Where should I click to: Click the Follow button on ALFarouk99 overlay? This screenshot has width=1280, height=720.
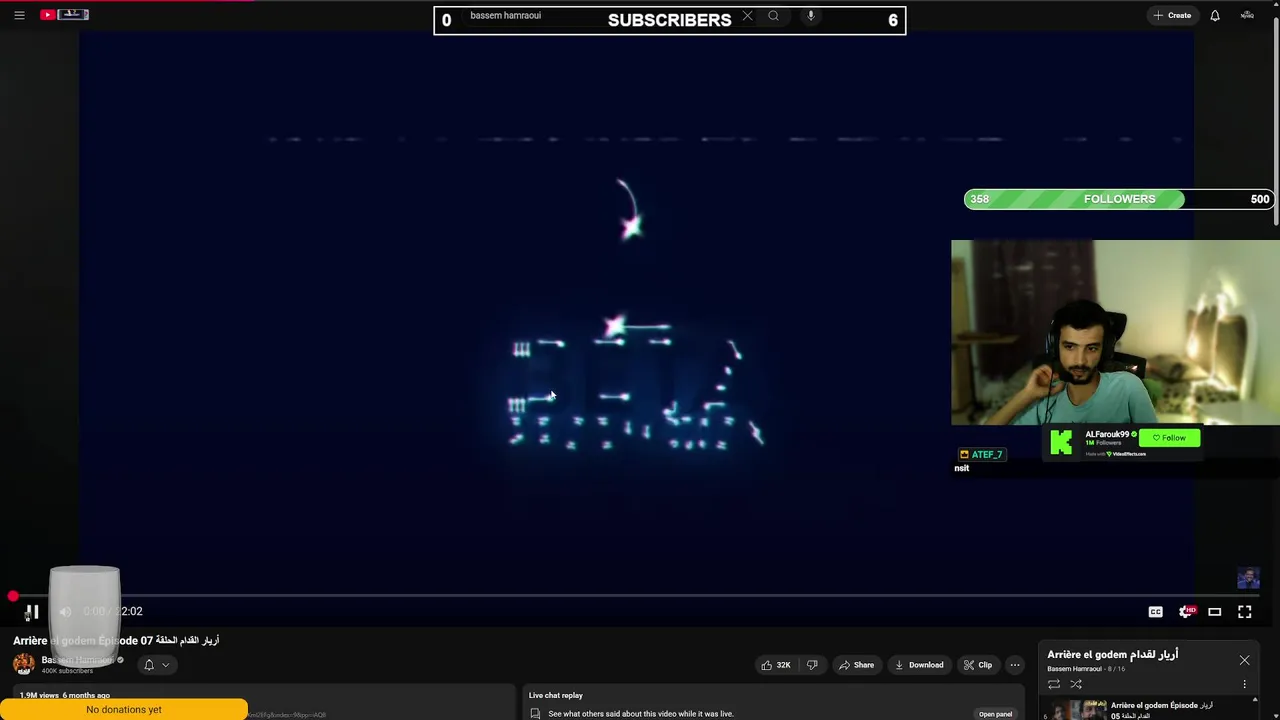[x=1169, y=438]
